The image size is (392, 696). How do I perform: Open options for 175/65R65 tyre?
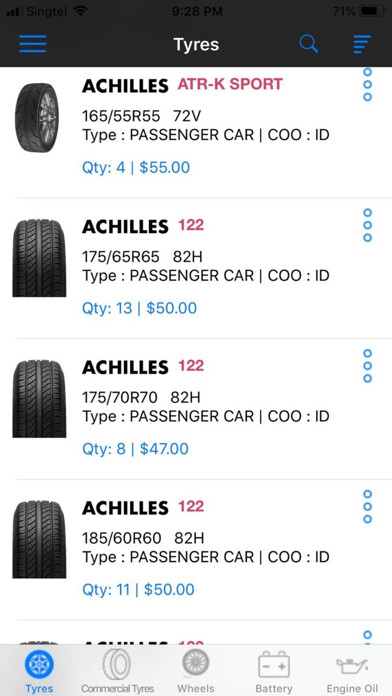[367, 225]
